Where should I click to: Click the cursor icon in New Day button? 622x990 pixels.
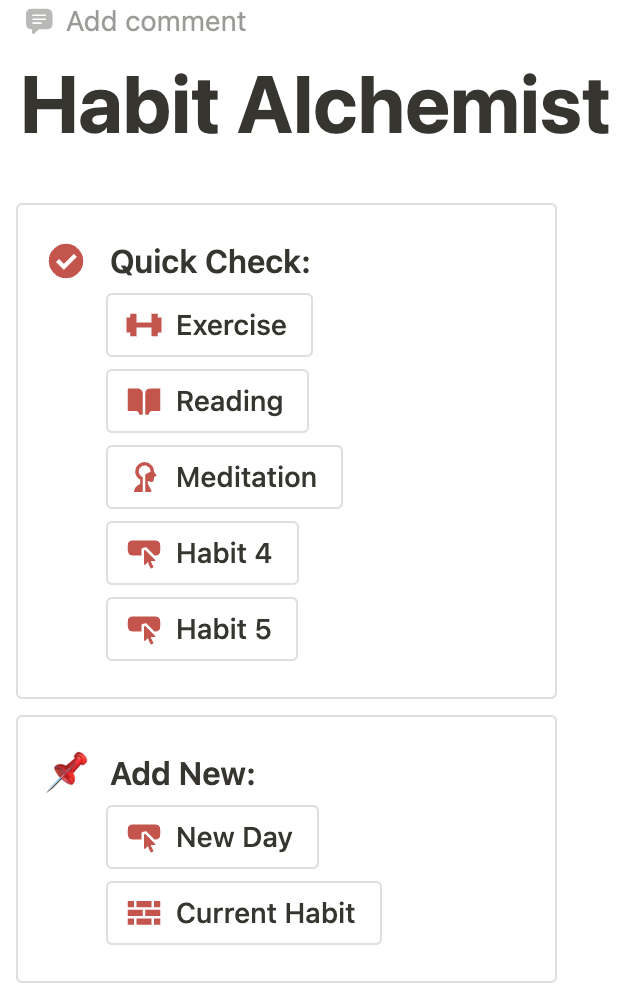(144, 838)
